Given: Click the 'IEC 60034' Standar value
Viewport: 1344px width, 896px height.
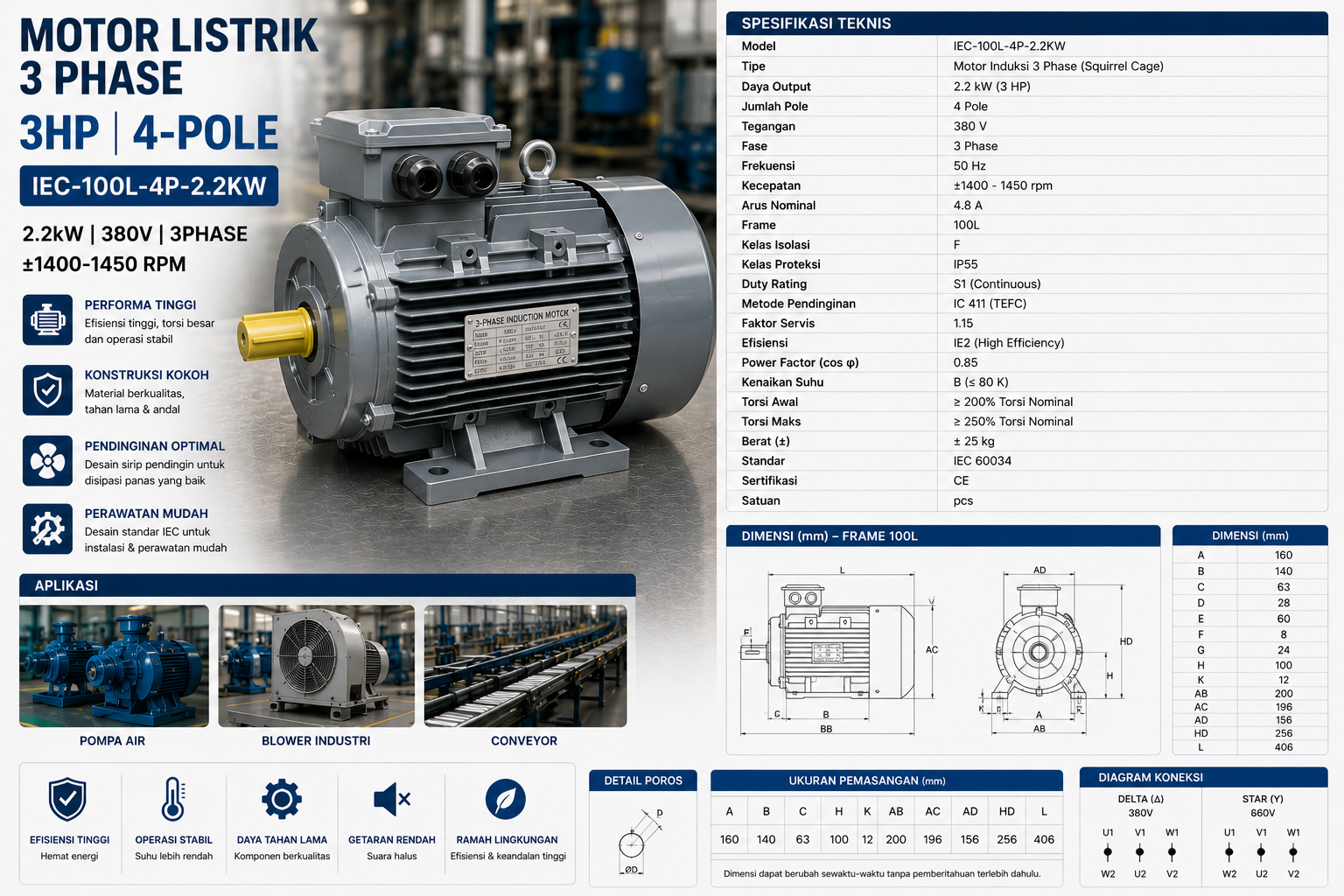Looking at the screenshot, I should tap(982, 461).
